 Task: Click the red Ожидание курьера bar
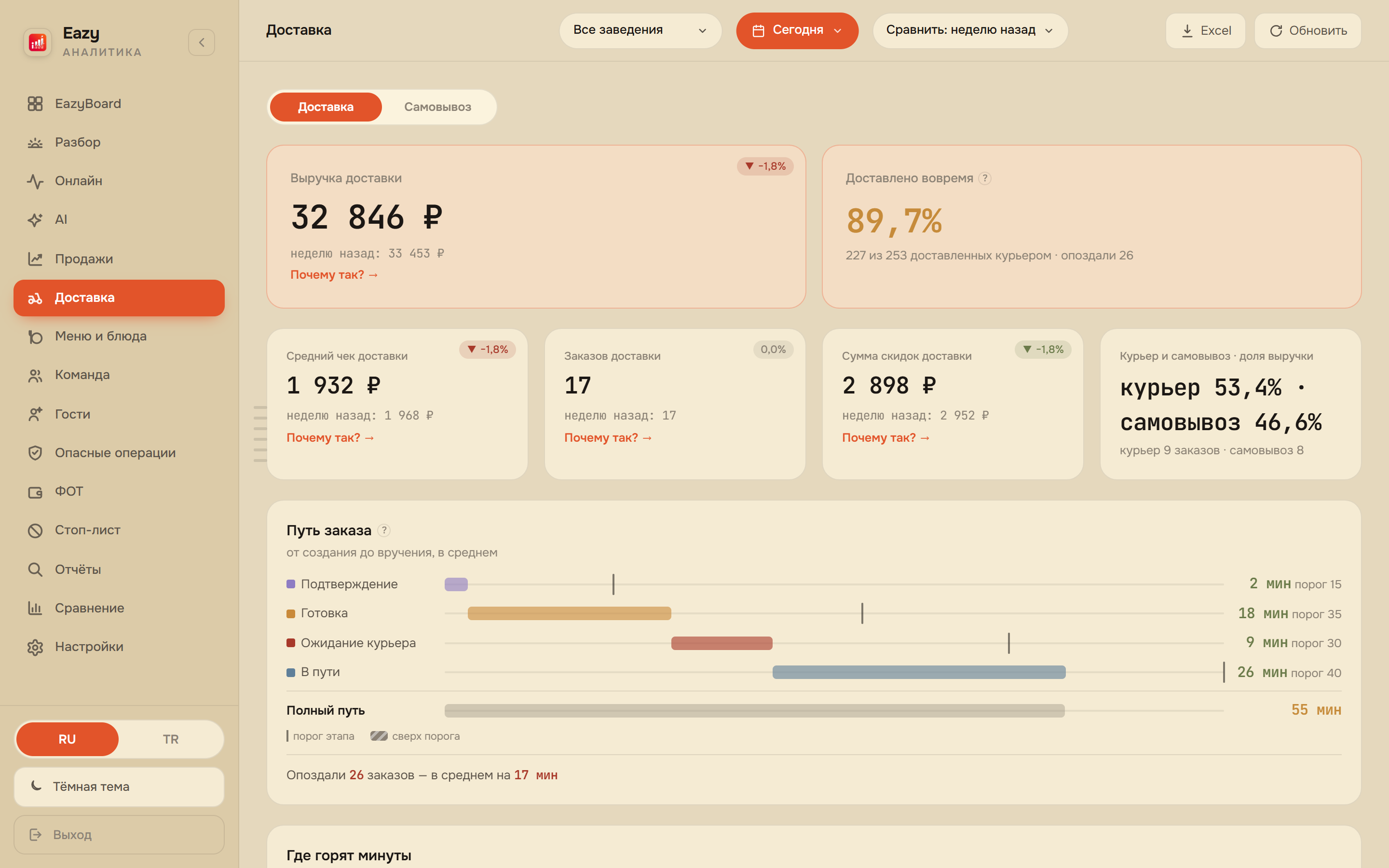(x=722, y=643)
